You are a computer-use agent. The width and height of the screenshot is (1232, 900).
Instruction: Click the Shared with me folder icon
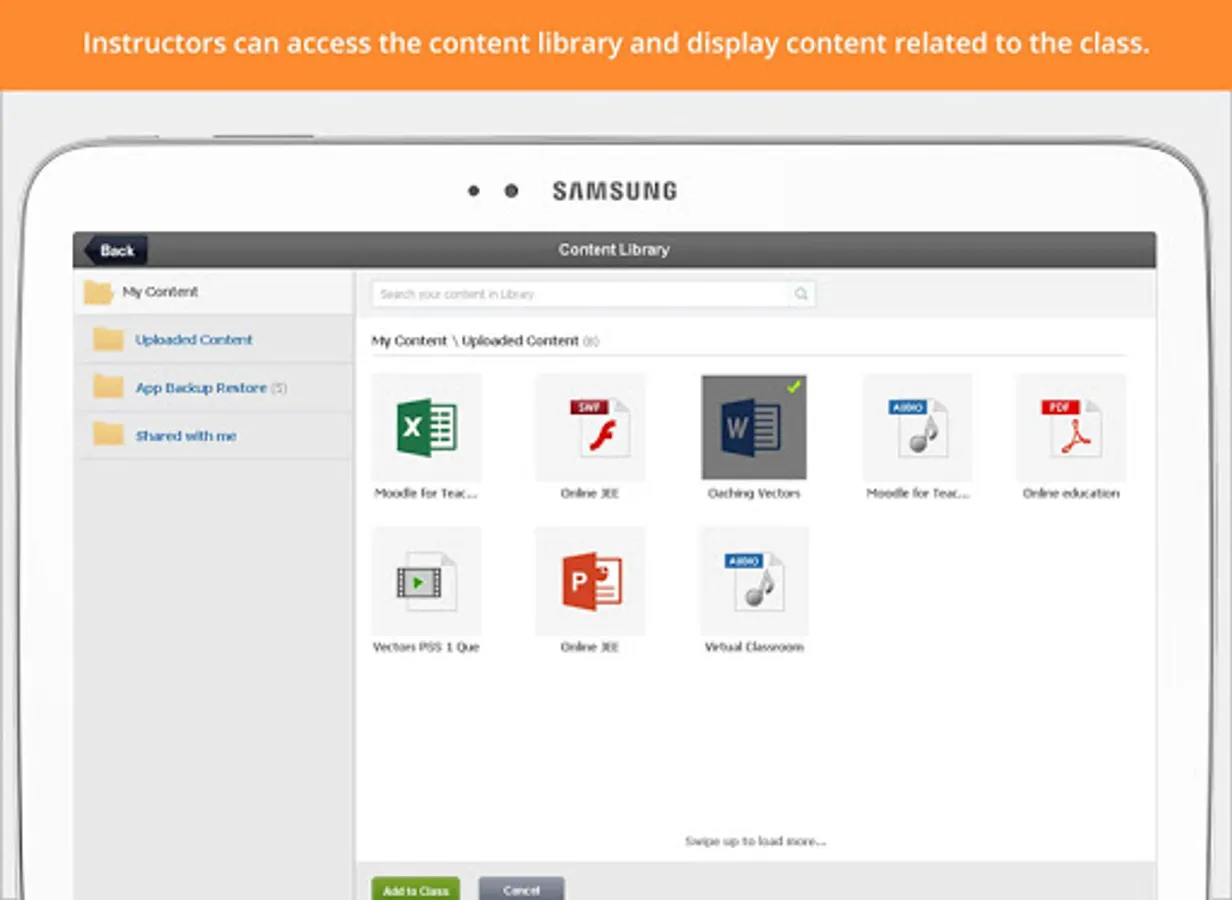(x=108, y=435)
